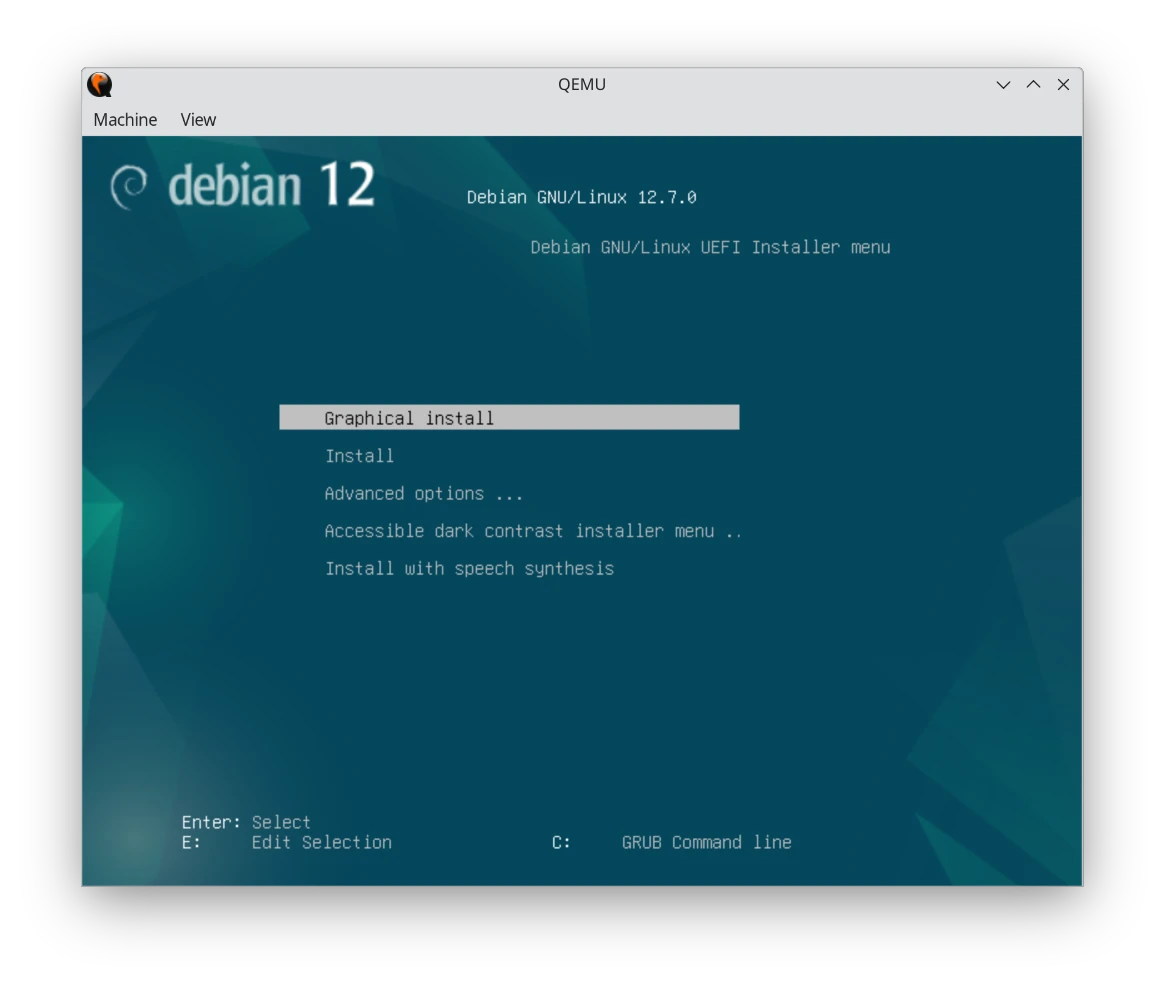Screen dimensions: 1166x984
Task: Choose the plain Install boot entry
Action: click(x=359, y=456)
